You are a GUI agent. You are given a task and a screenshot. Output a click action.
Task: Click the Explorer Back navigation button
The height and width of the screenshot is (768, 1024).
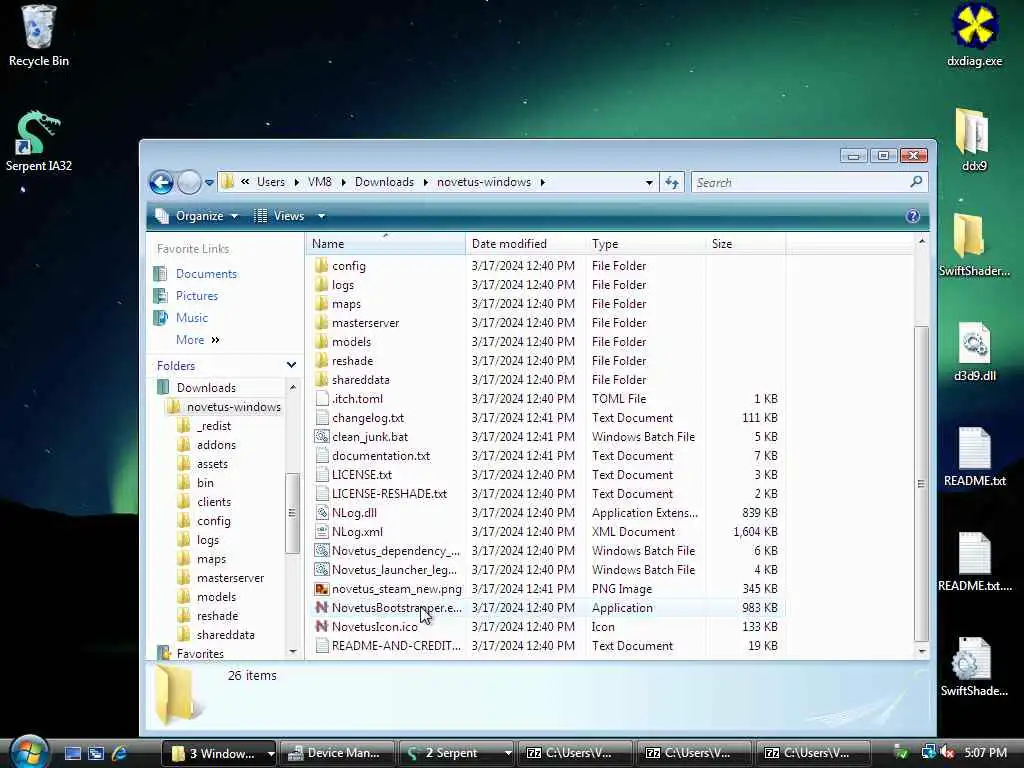click(x=161, y=182)
